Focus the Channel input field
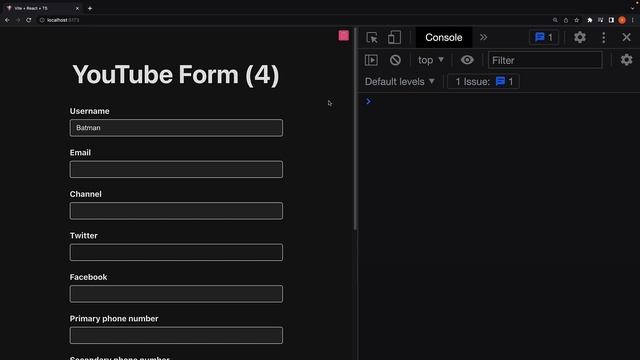Image resolution: width=640 pixels, height=360 pixels. 176,211
